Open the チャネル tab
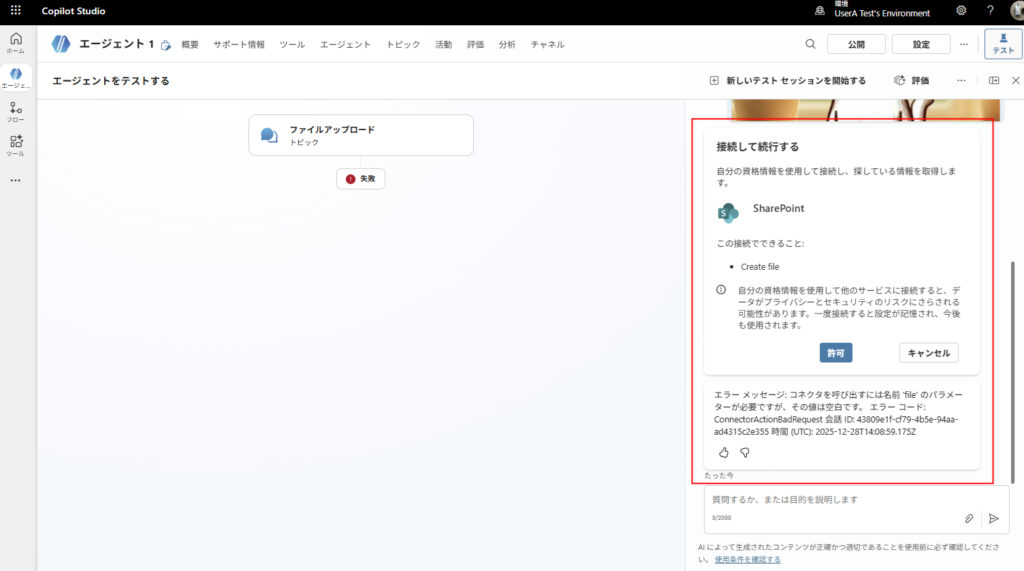 click(x=547, y=45)
